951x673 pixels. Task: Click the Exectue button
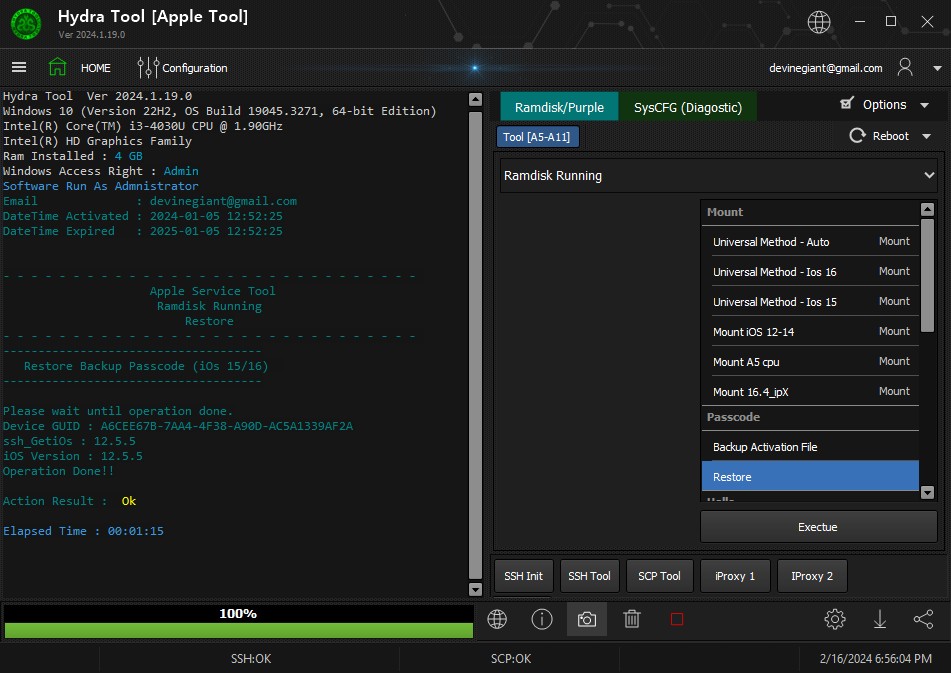(818, 527)
